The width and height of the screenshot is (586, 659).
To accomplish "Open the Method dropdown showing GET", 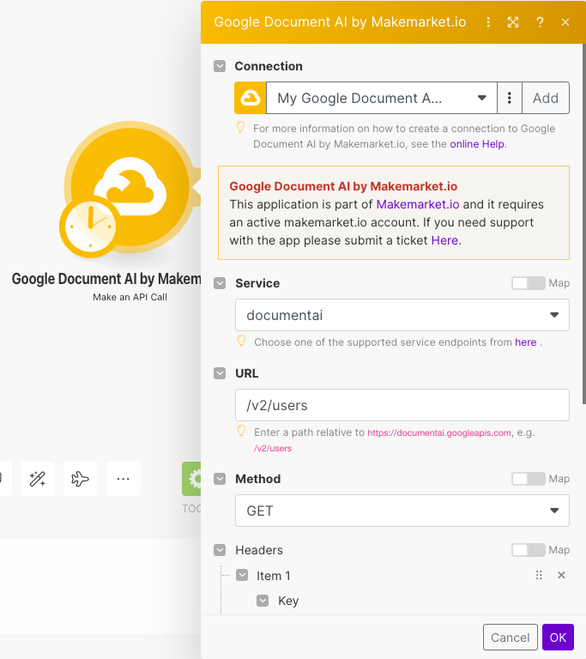I will (402, 511).
